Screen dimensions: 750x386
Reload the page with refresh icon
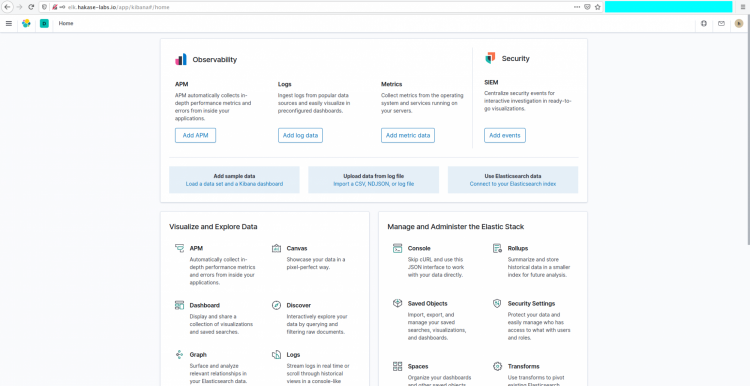[31, 7]
